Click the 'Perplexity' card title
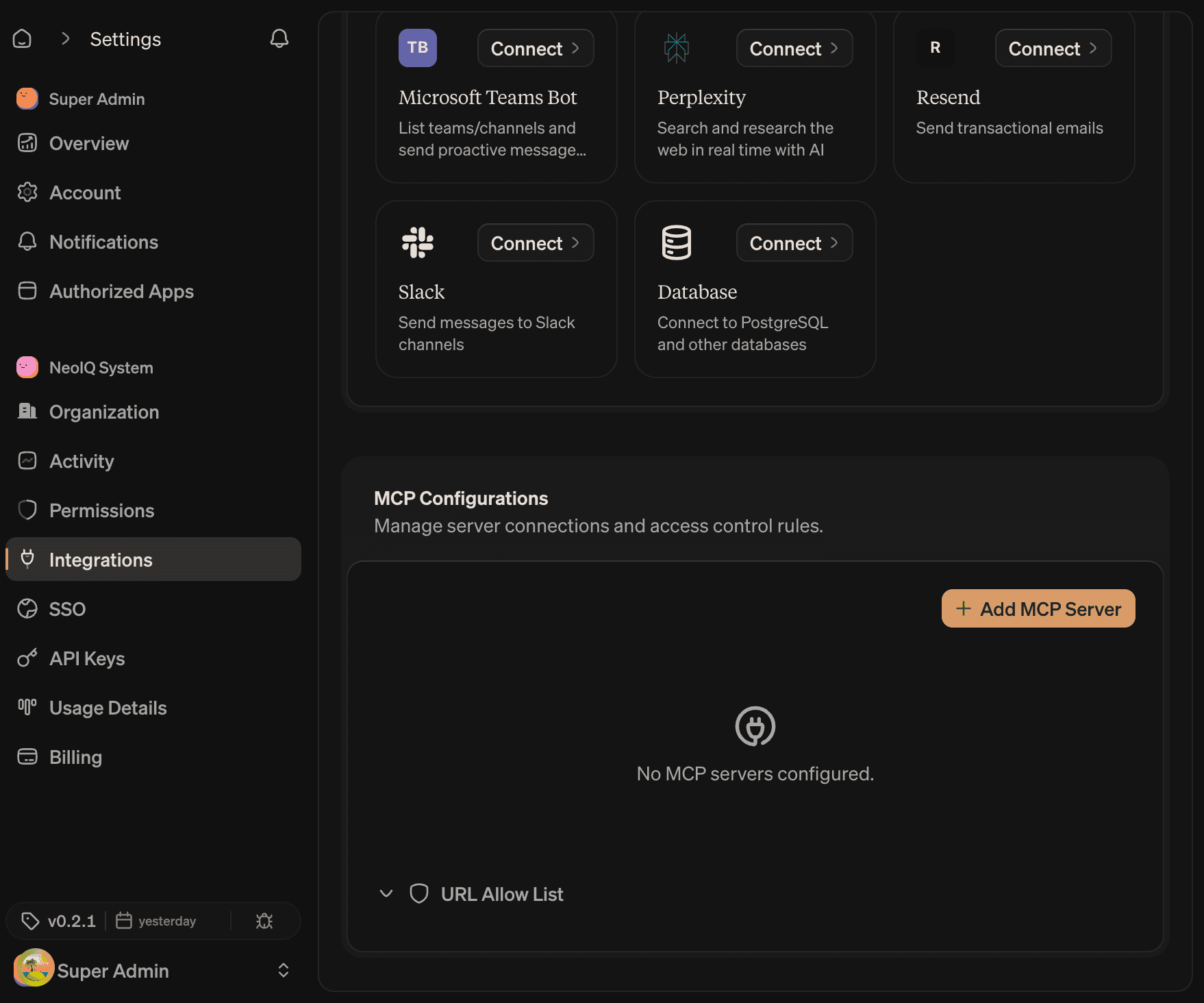 pyautogui.click(x=701, y=97)
